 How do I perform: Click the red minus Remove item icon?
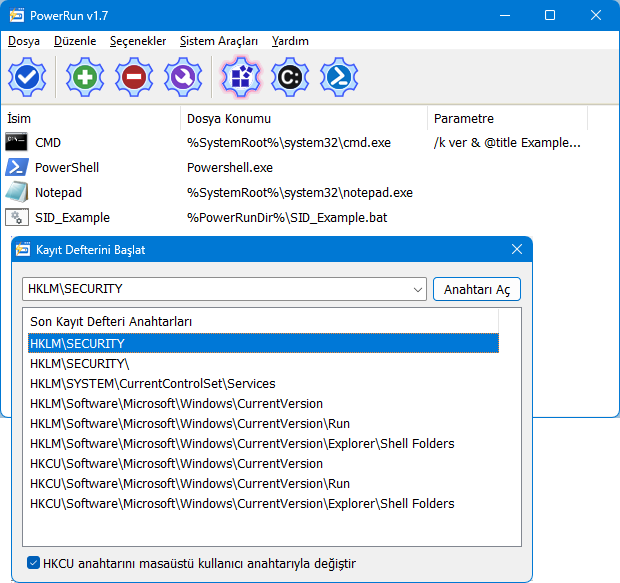pos(134,77)
